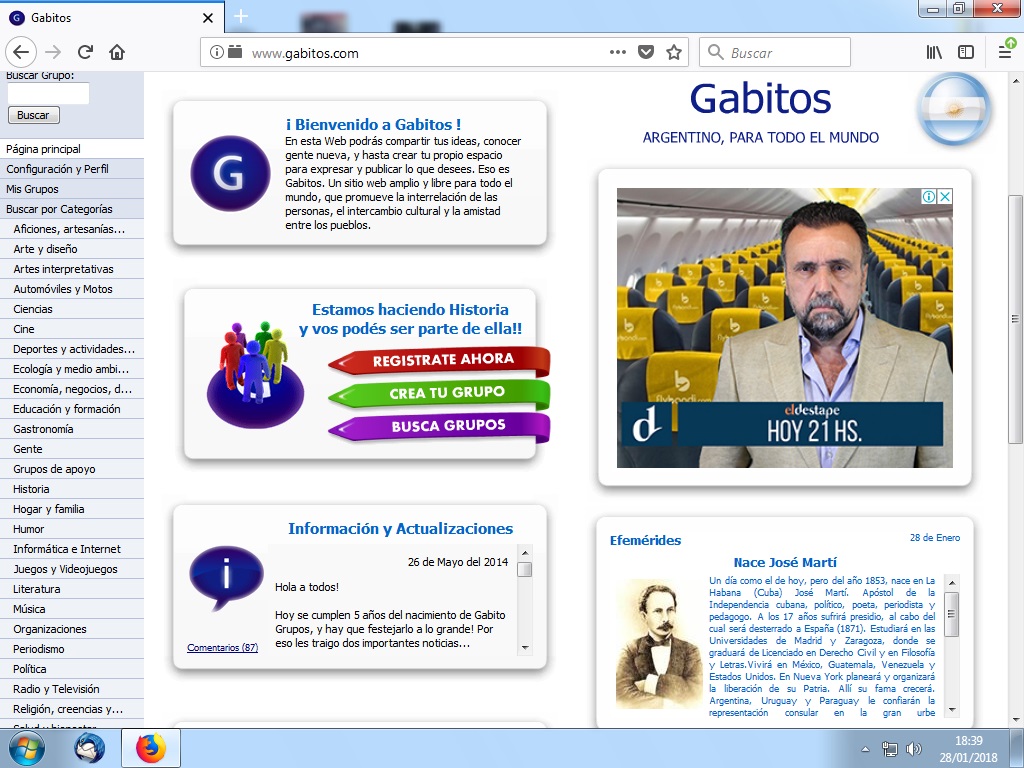Image resolution: width=1024 pixels, height=768 pixels.
Task: Reload the current page
Action: click(x=85, y=52)
